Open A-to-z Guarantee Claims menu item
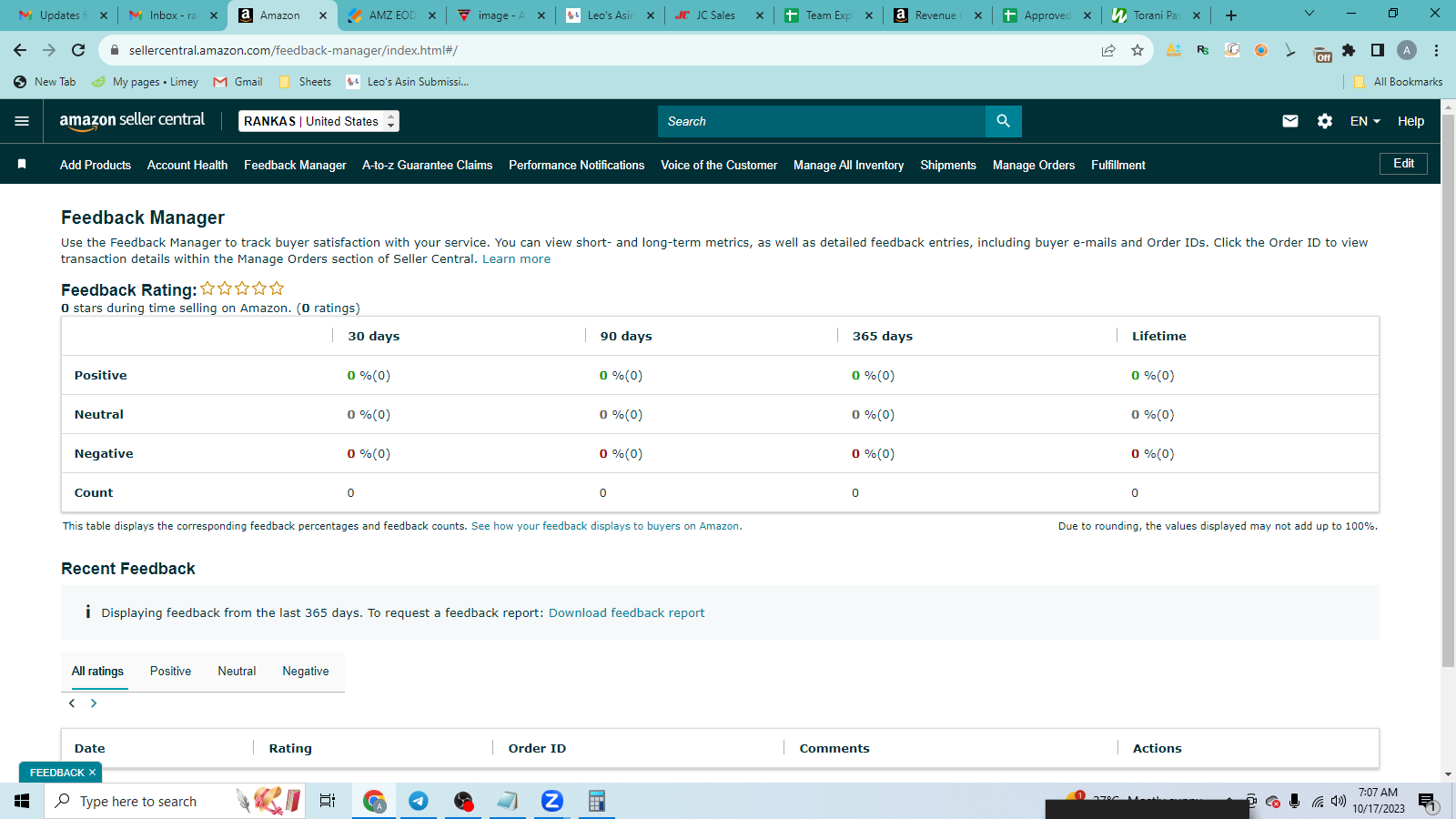Image resolution: width=1456 pixels, height=819 pixels. pyautogui.click(x=428, y=165)
